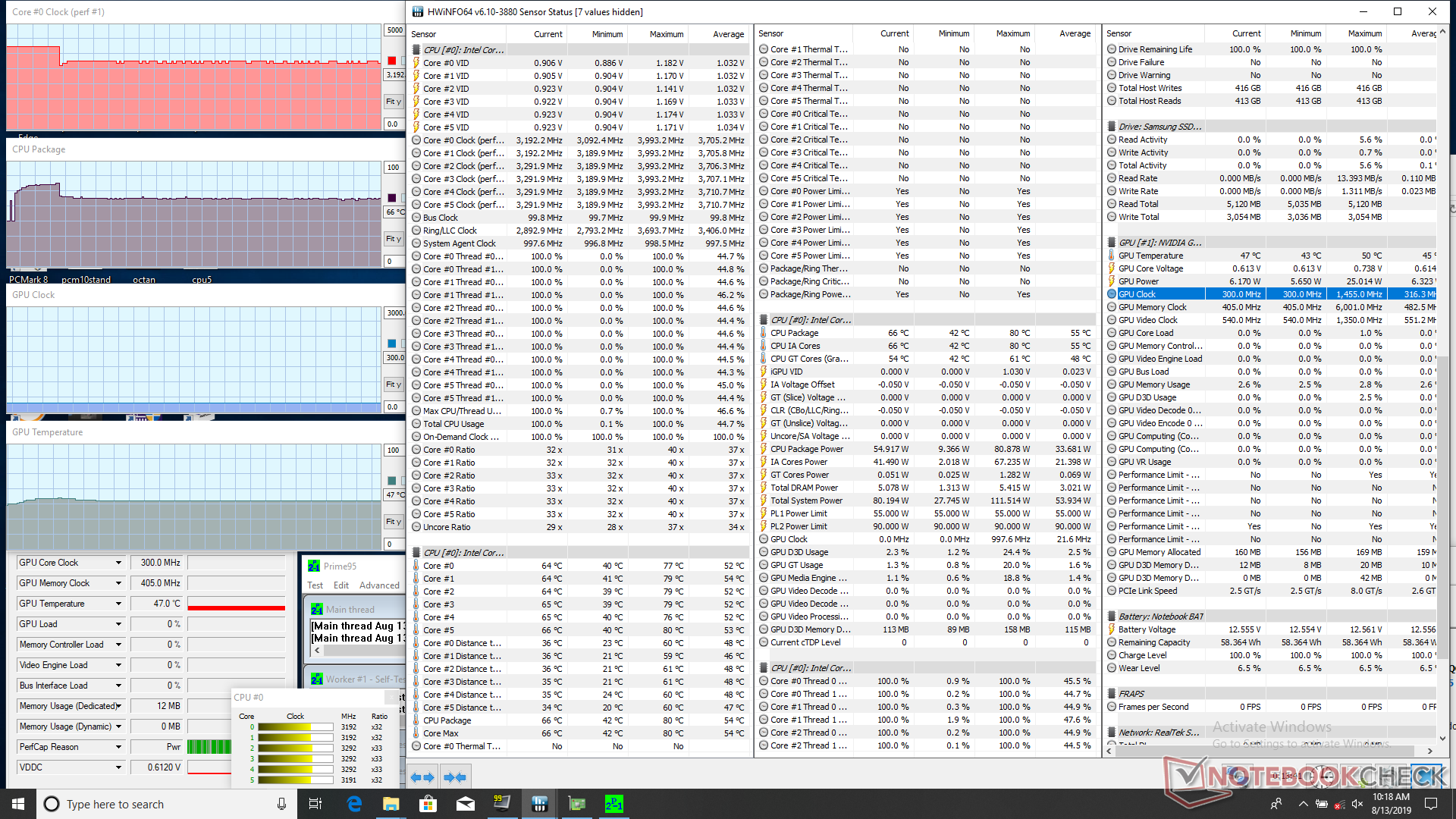Open Prime95 from the taskbar
Image resolution: width=1456 pixels, height=819 pixels.
click(613, 804)
